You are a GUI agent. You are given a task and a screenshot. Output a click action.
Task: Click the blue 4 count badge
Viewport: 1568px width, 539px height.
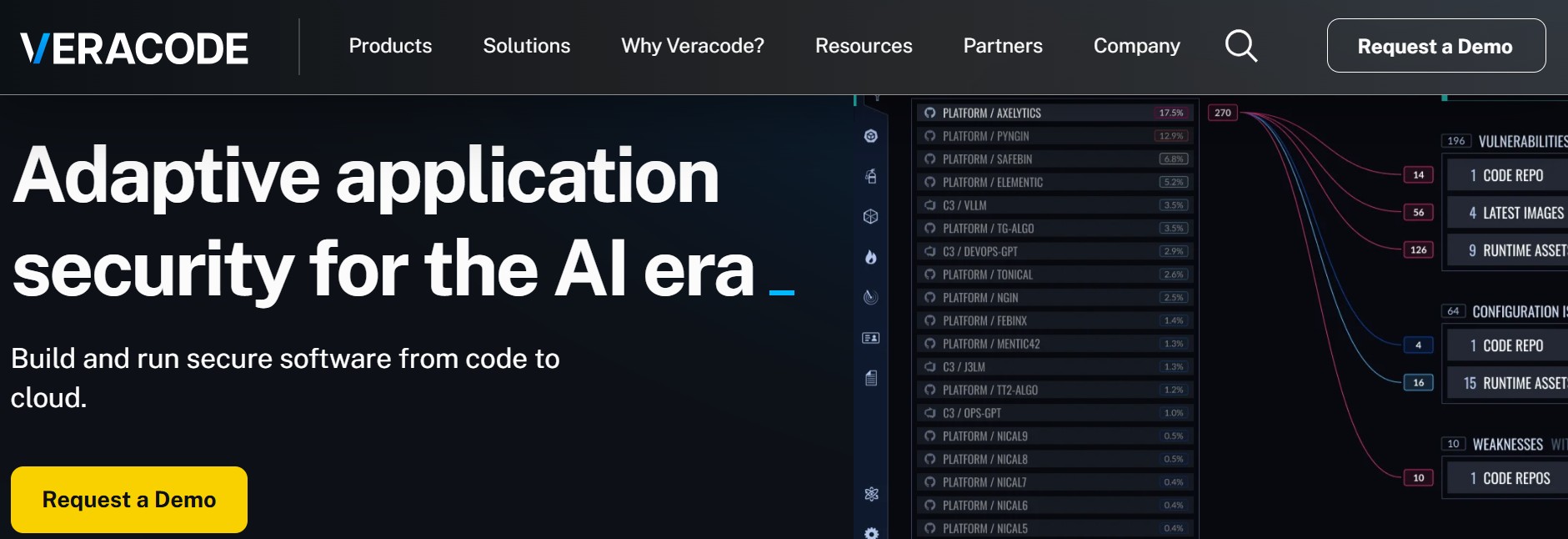(1419, 345)
